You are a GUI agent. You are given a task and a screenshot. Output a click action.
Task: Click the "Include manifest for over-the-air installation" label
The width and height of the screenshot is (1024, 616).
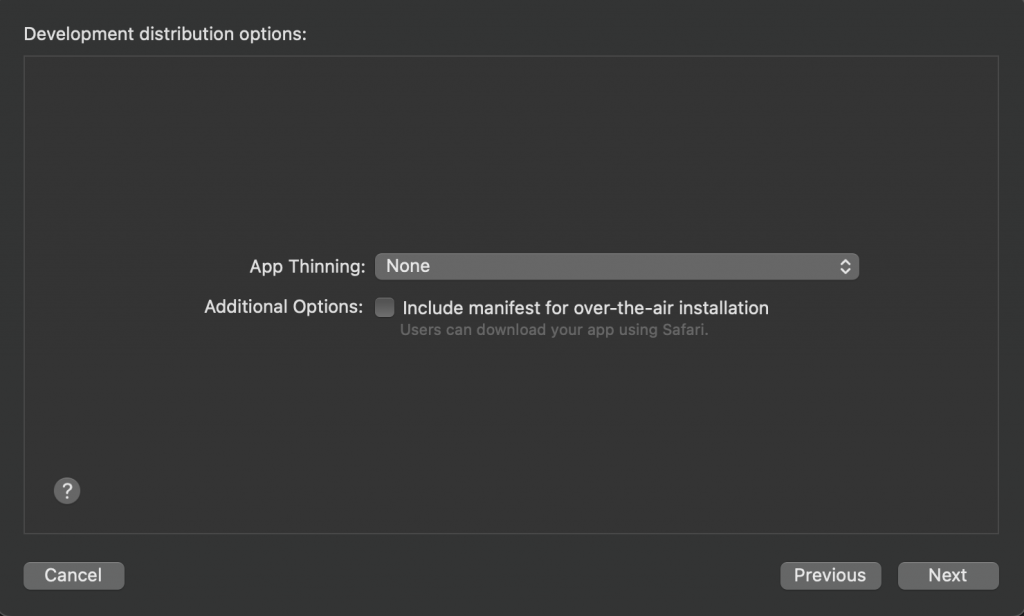click(585, 308)
